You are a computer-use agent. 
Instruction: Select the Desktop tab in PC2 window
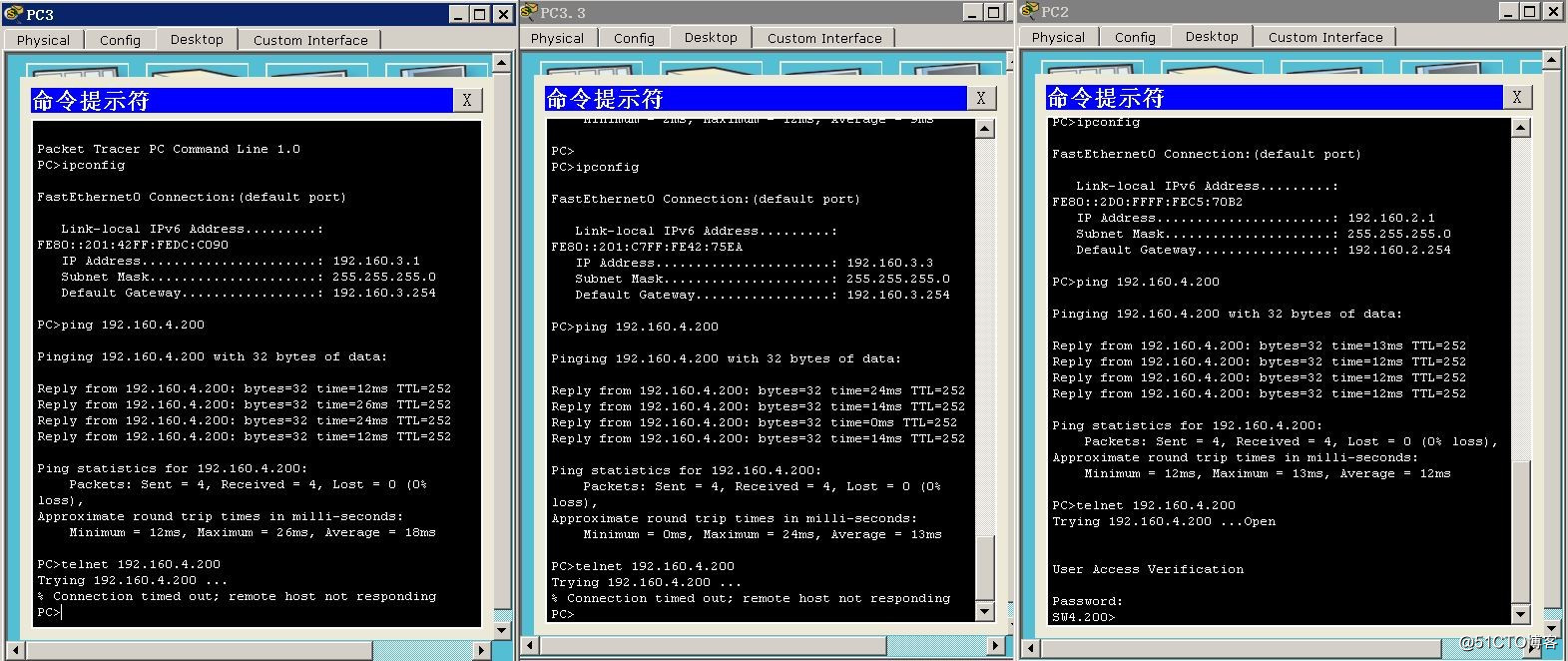[1212, 36]
